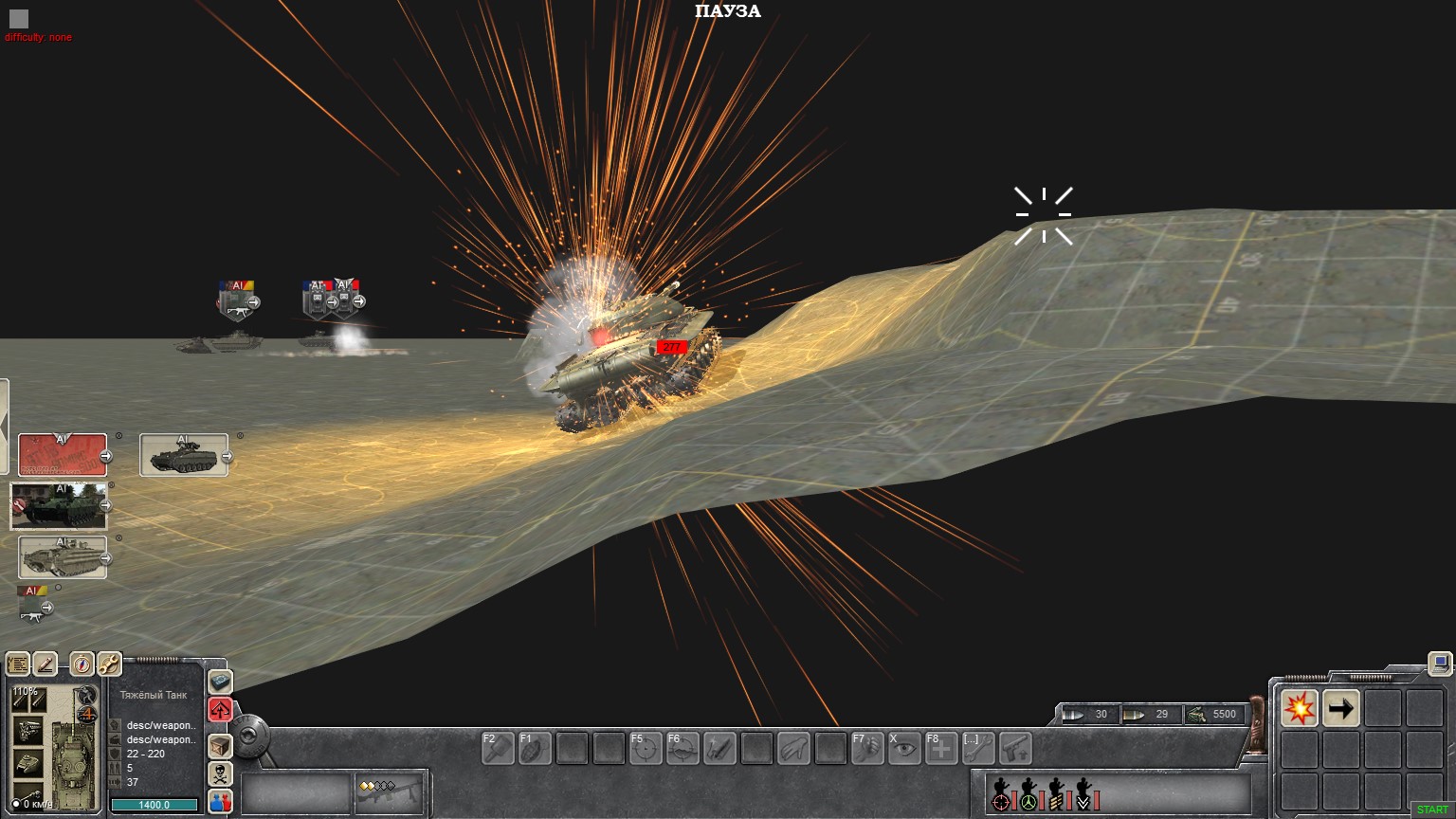The height and width of the screenshot is (819, 1456).
Task: Click the arrow on the red AI card
Action: (x=105, y=456)
